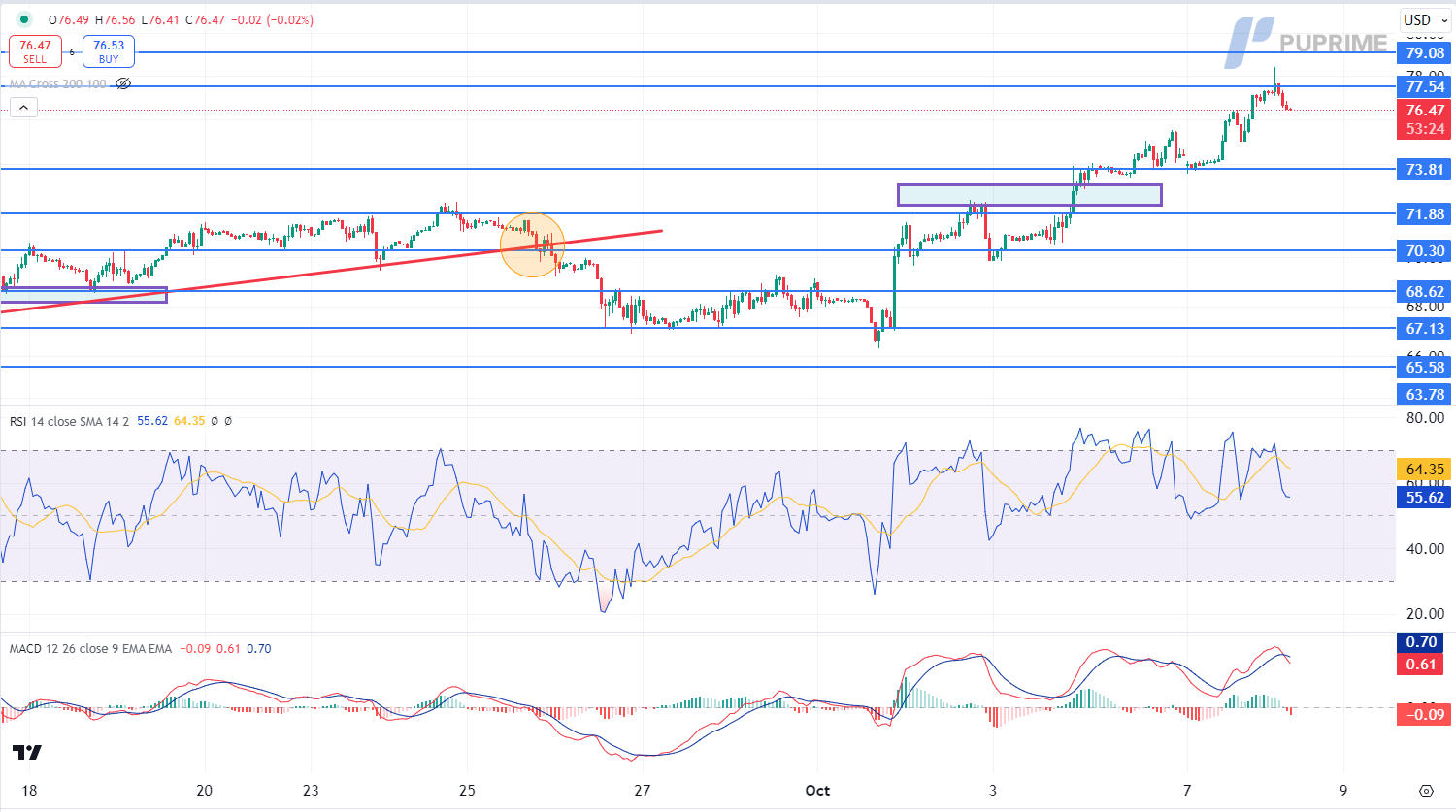Click the MACD 0.61 axis label
Image resolution: width=1456 pixels, height=812 pixels.
pyautogui.click(x=1420, y=665)
